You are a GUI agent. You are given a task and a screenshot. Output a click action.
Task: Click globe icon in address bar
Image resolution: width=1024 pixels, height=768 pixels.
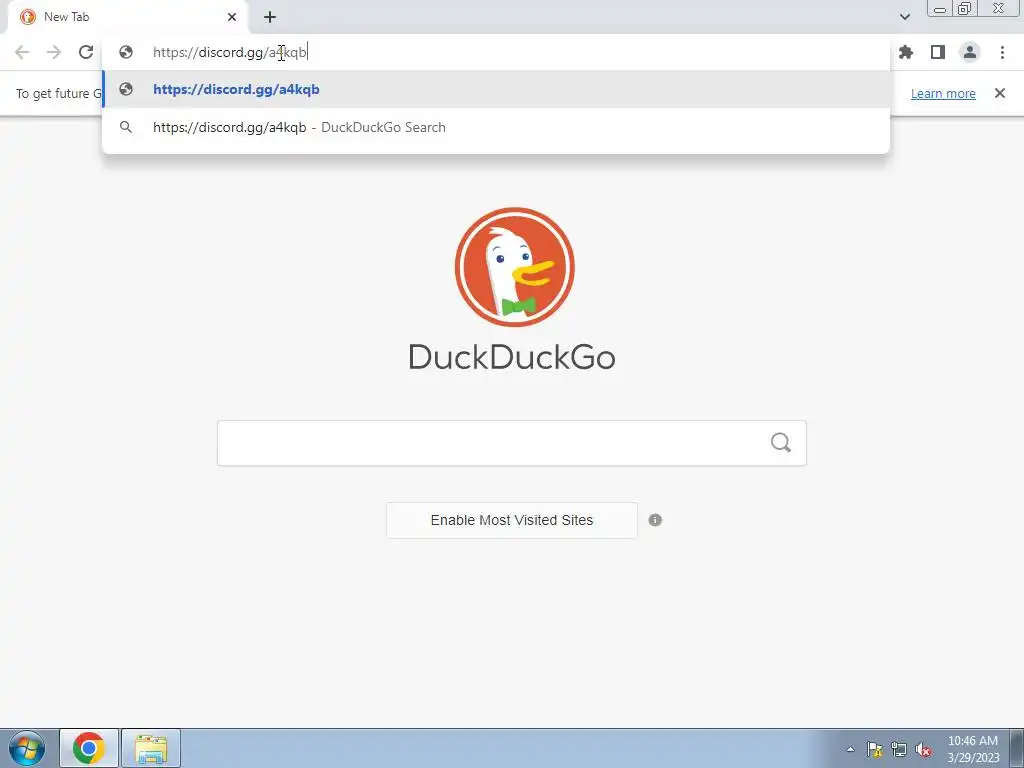coord(126,52)
